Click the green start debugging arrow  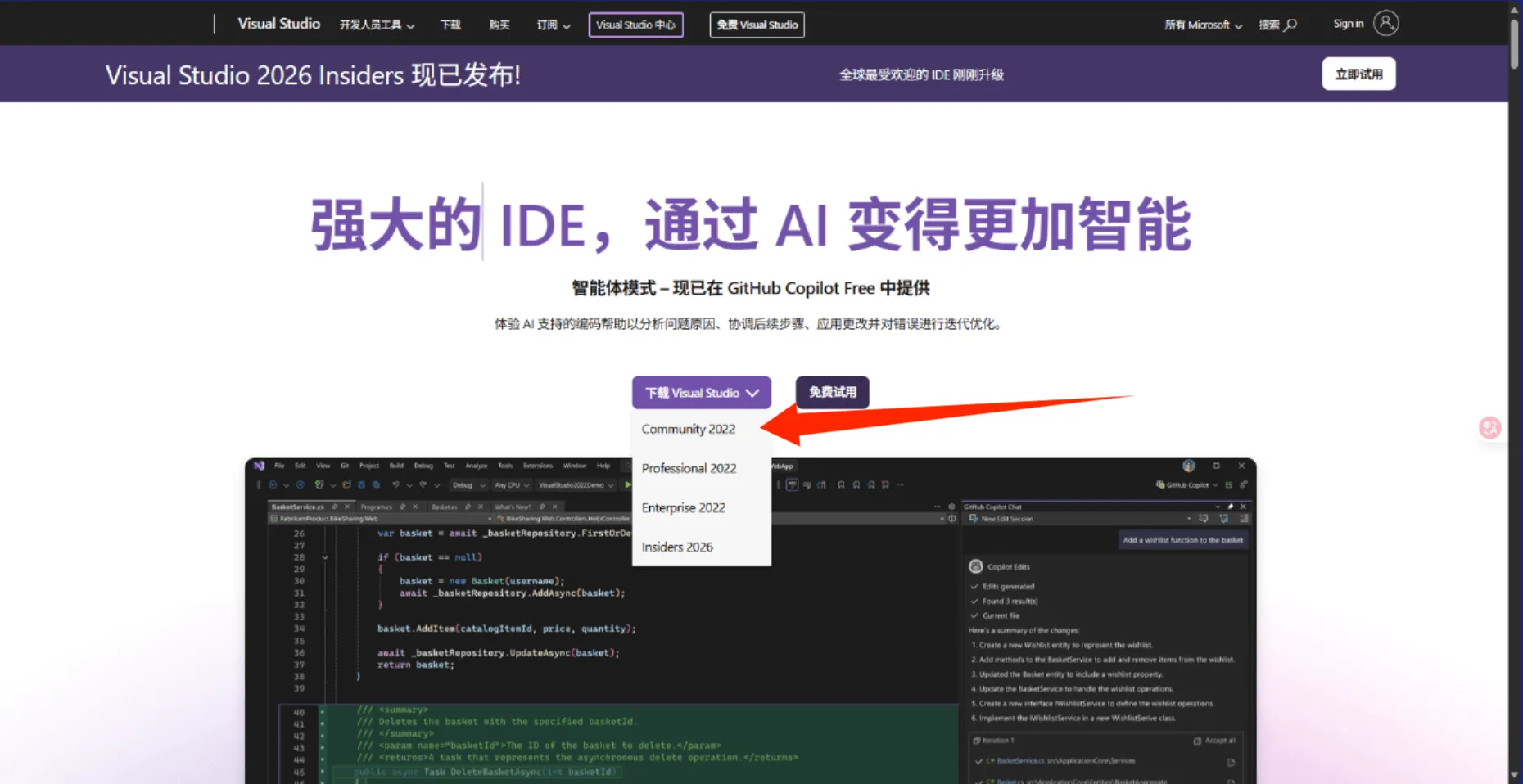628,484
